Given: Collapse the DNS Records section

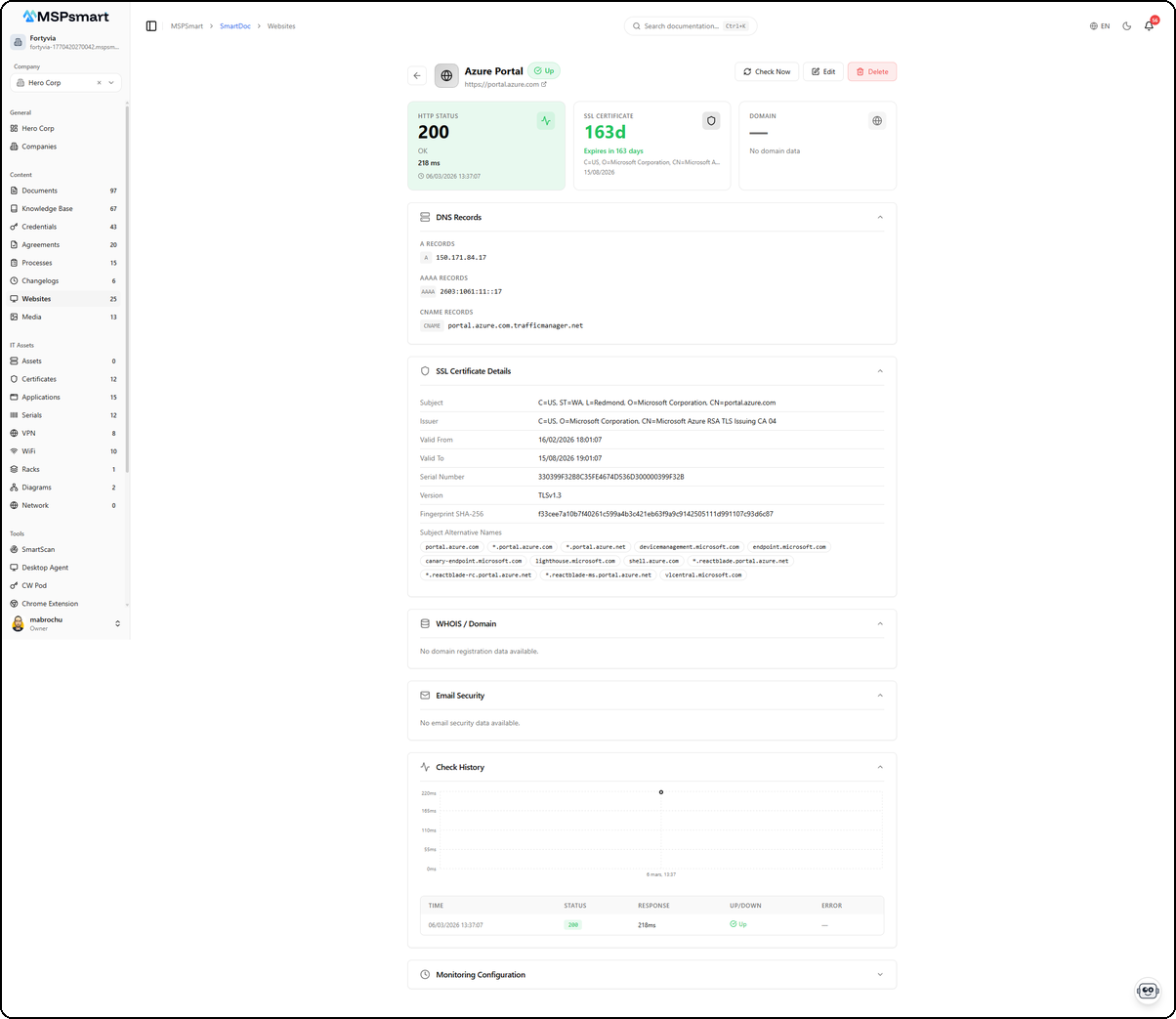Looking at the screenshot, I should pyautogui.click(x=879, y=217).
